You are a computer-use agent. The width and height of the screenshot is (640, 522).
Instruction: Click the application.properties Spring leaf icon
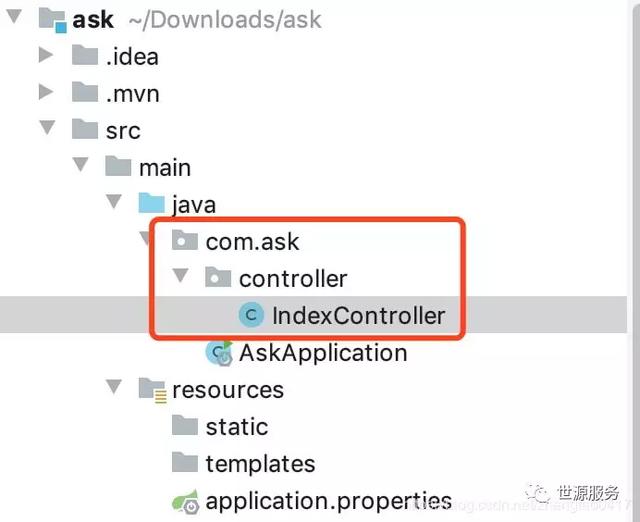tap(184, 501)
